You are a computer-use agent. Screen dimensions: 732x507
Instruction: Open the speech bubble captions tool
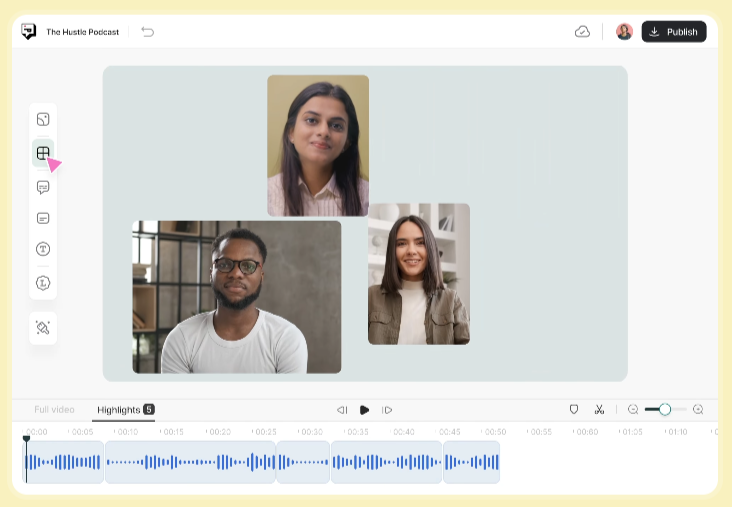[x=43, y=187]
